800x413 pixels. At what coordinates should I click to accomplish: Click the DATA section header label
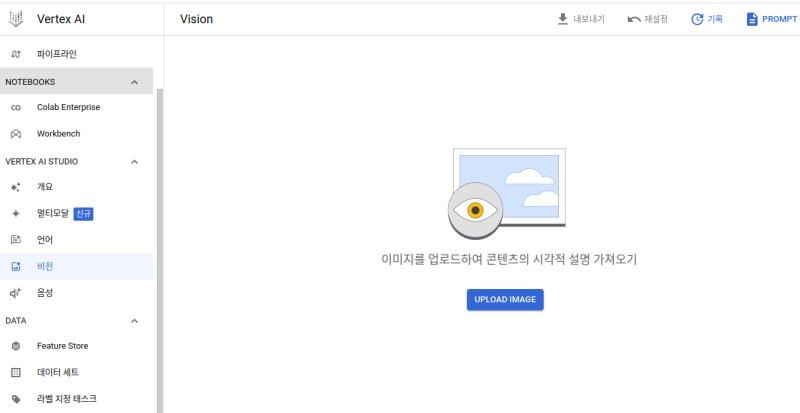[16, 321]
